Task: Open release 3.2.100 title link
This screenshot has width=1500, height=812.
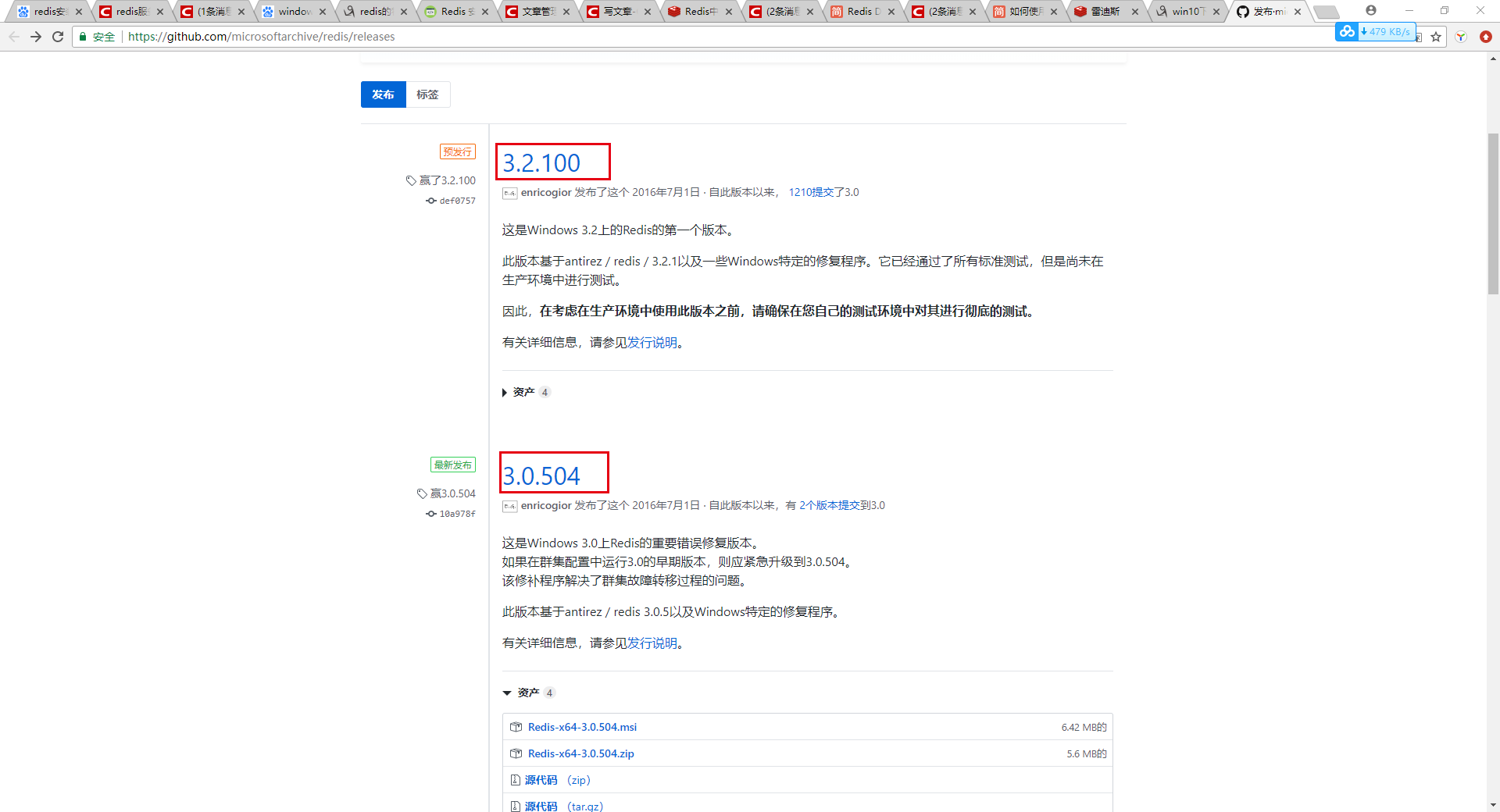Action: point(541,163)
